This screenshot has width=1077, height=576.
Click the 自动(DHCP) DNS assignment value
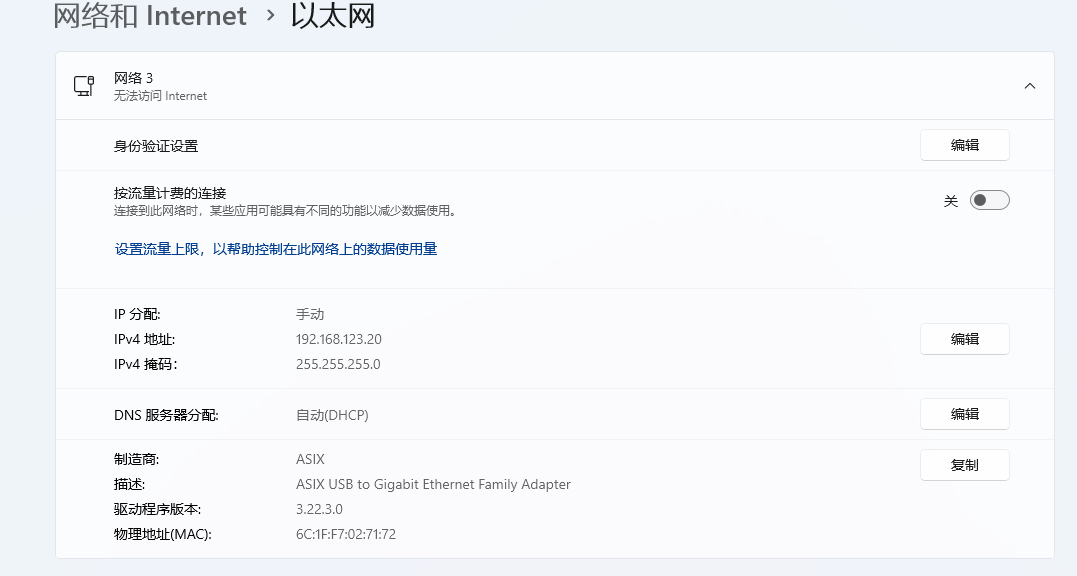[x=332, y=415]
